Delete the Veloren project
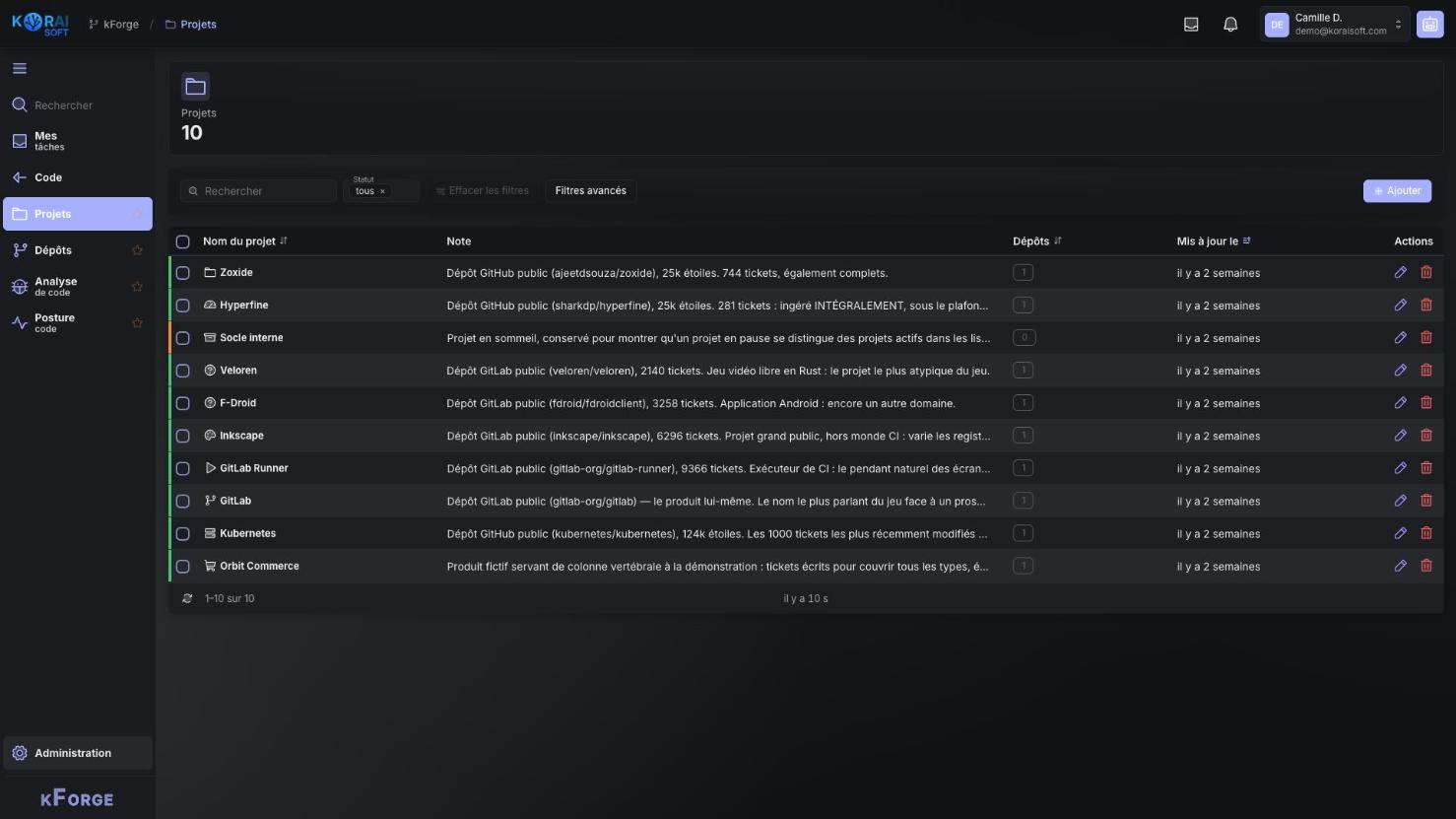This screenshot has height=819, width=1456. [1425, 370]
